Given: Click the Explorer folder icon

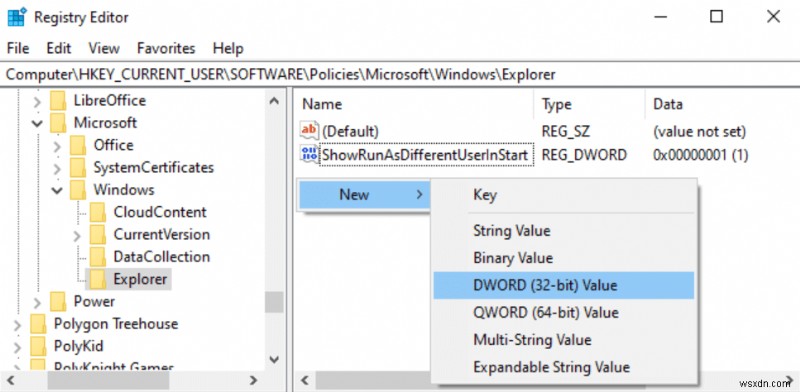Looking at the screenshot, I should click(x=97, y=279).
